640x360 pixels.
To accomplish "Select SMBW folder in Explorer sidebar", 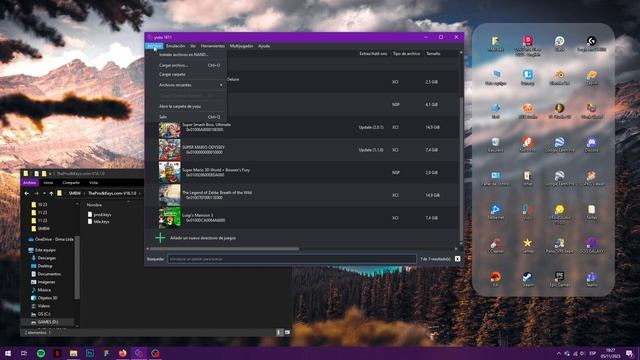I will coord(40,229).
